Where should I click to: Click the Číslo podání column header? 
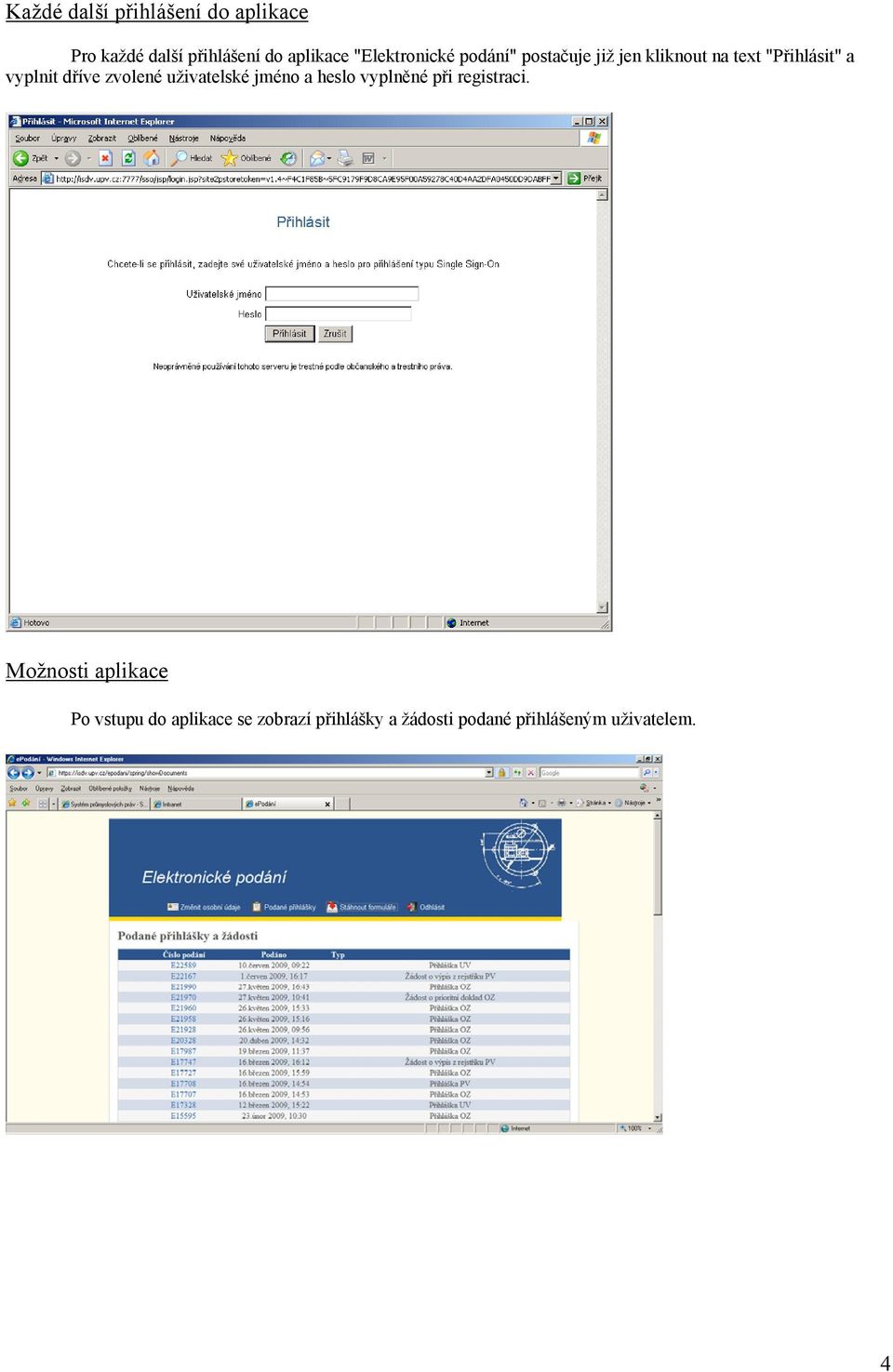coord(184,954)
